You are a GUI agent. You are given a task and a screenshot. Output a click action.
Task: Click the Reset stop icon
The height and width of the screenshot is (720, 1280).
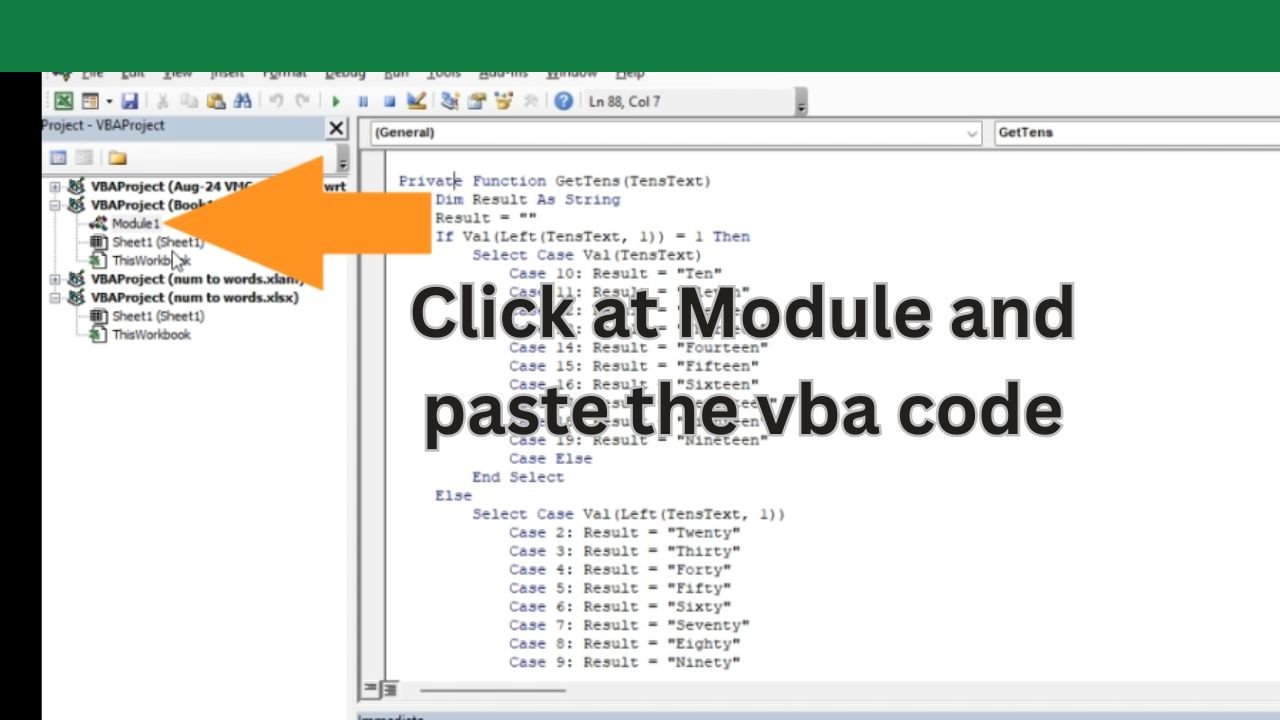tap(390, 101)
